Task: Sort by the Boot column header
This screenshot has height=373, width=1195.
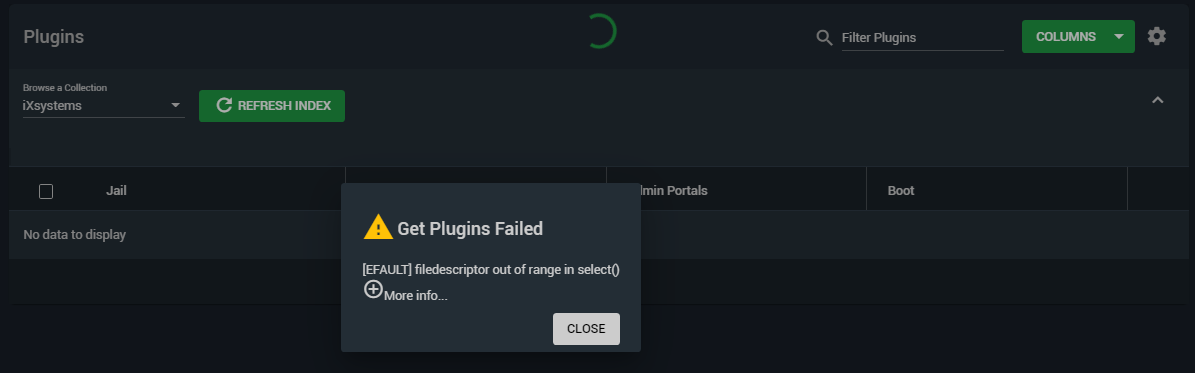Action: (901, 191)
